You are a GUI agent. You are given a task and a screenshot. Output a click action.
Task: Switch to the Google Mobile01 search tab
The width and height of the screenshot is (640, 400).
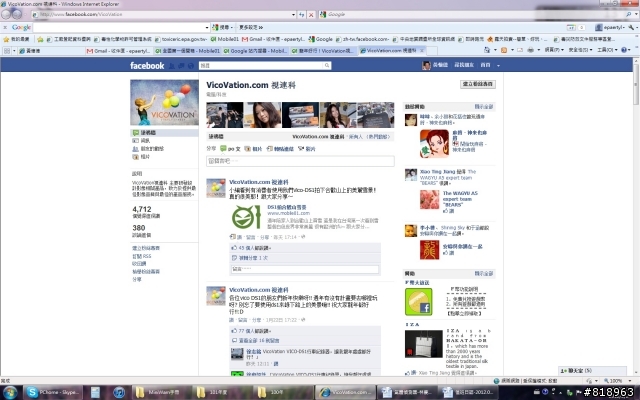click(x=256, y=51)
